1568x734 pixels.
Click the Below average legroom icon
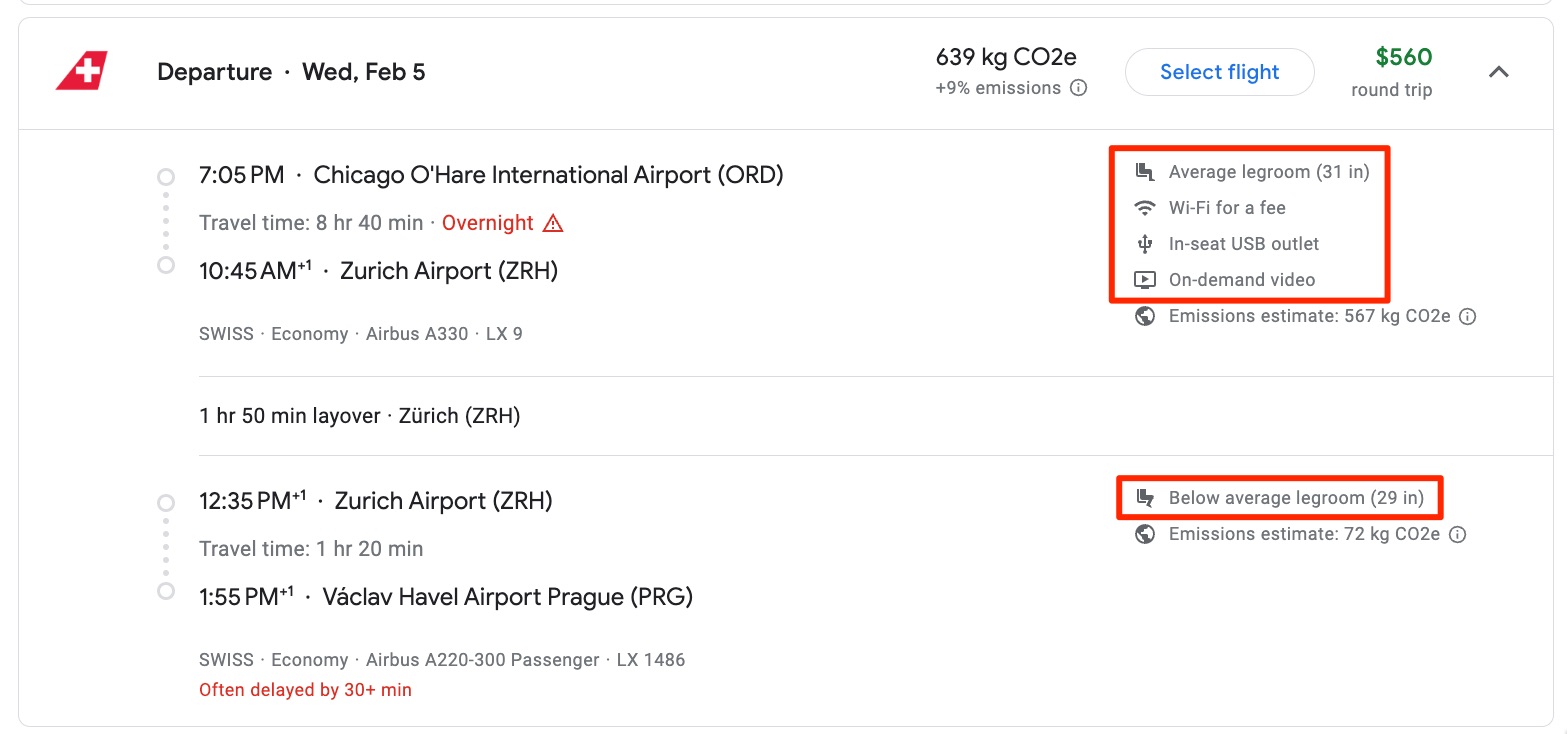tap(1144, 497)
